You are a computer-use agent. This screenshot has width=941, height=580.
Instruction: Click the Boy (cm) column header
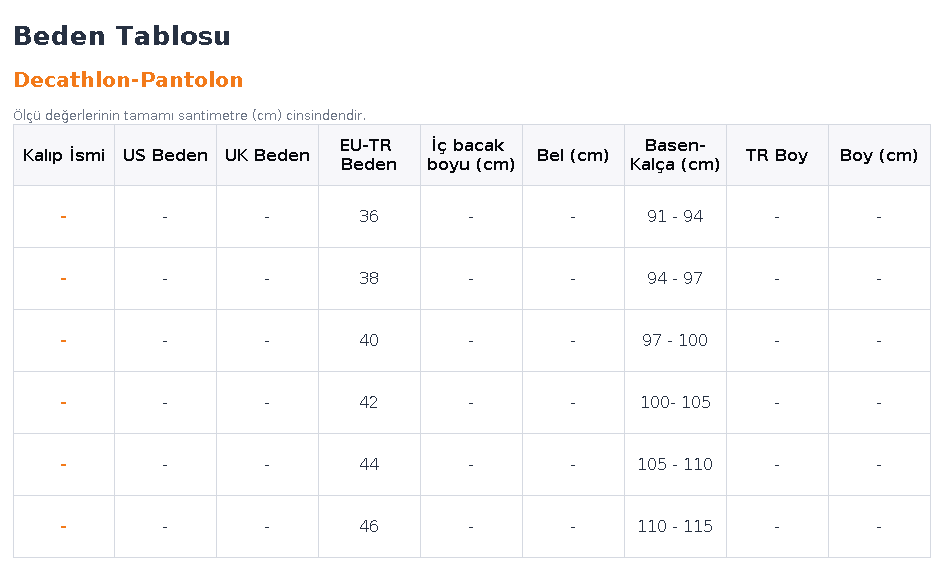pos(879,155)
